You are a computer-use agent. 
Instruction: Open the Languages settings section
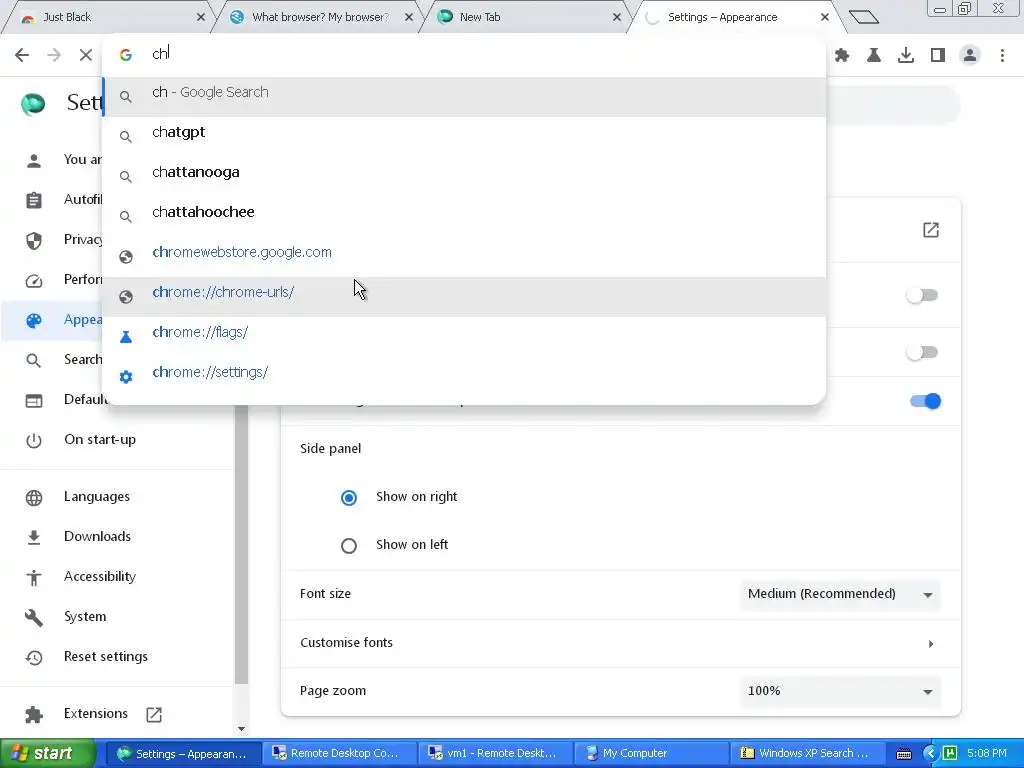tap(97, 497)
